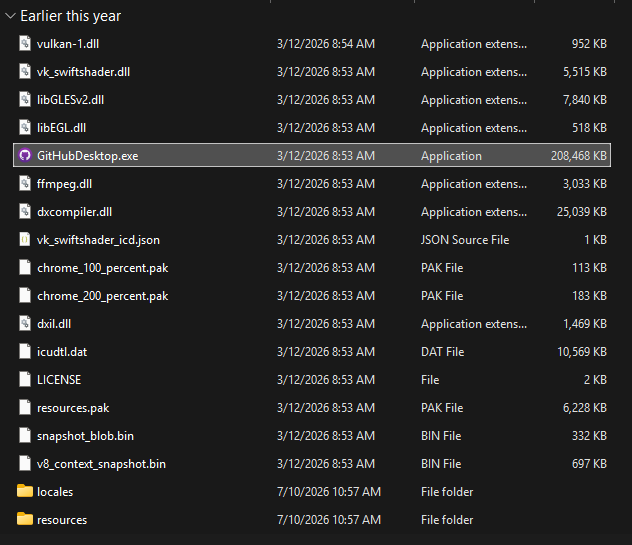The image size is (632, 545).
Task: Click the libGLESv2.dll file name
Action: 71,100
